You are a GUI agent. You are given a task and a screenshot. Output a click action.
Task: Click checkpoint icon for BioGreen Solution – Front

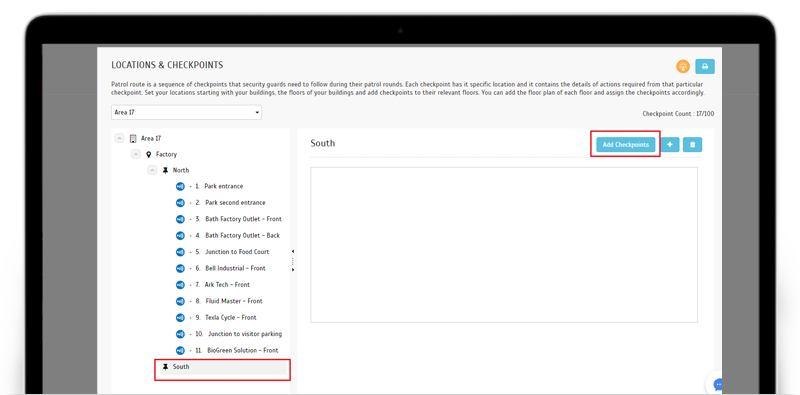[x=180, y=350]
